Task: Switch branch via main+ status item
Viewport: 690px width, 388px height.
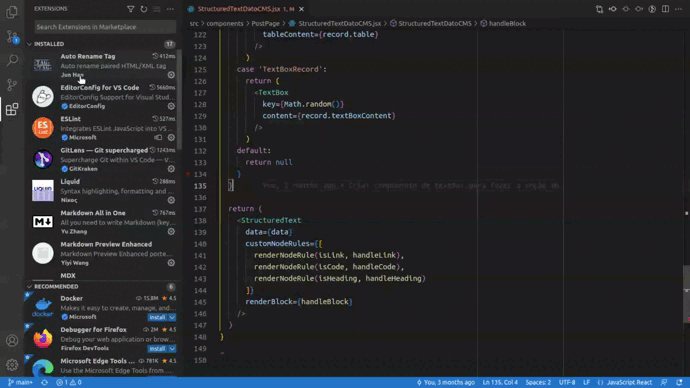Action: click(x=20, y=382)
